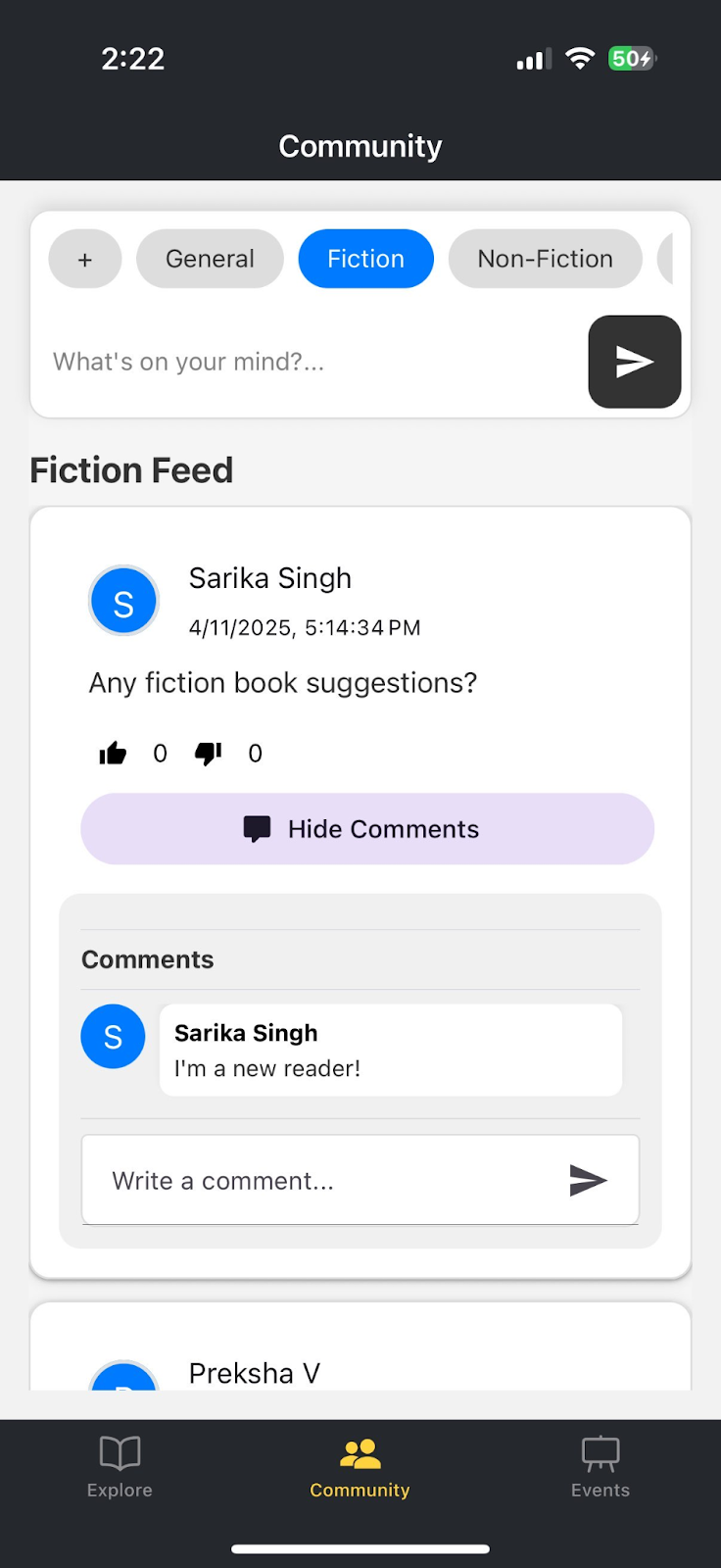Tap Sarika Singh's avatar on the post
Screen dimensions: 721x1568
tap(123, 601)
